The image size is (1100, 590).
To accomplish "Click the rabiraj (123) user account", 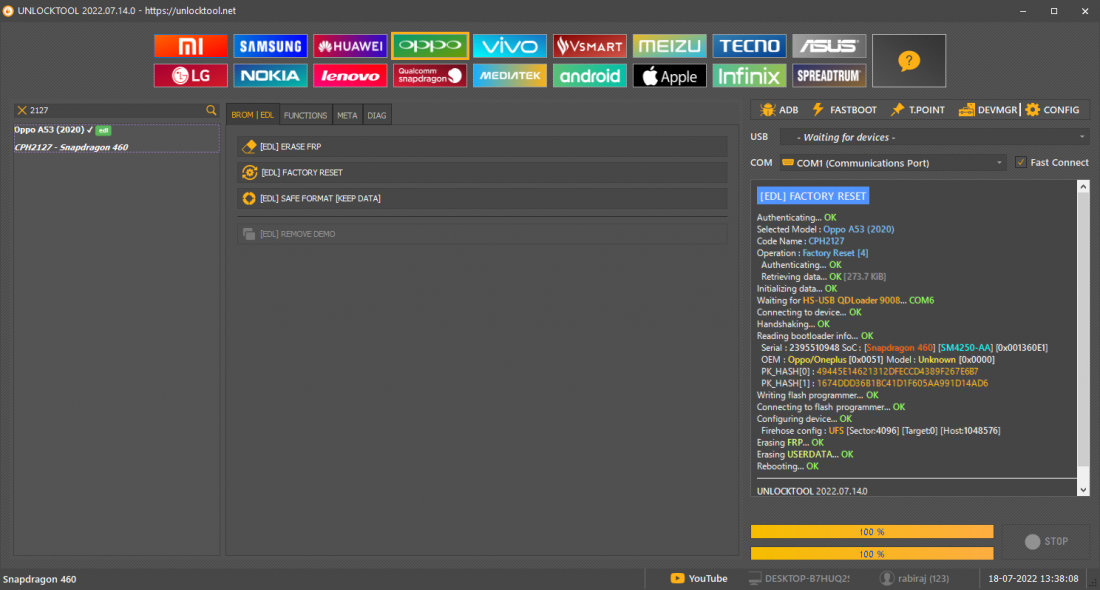I will click(914, 579).
